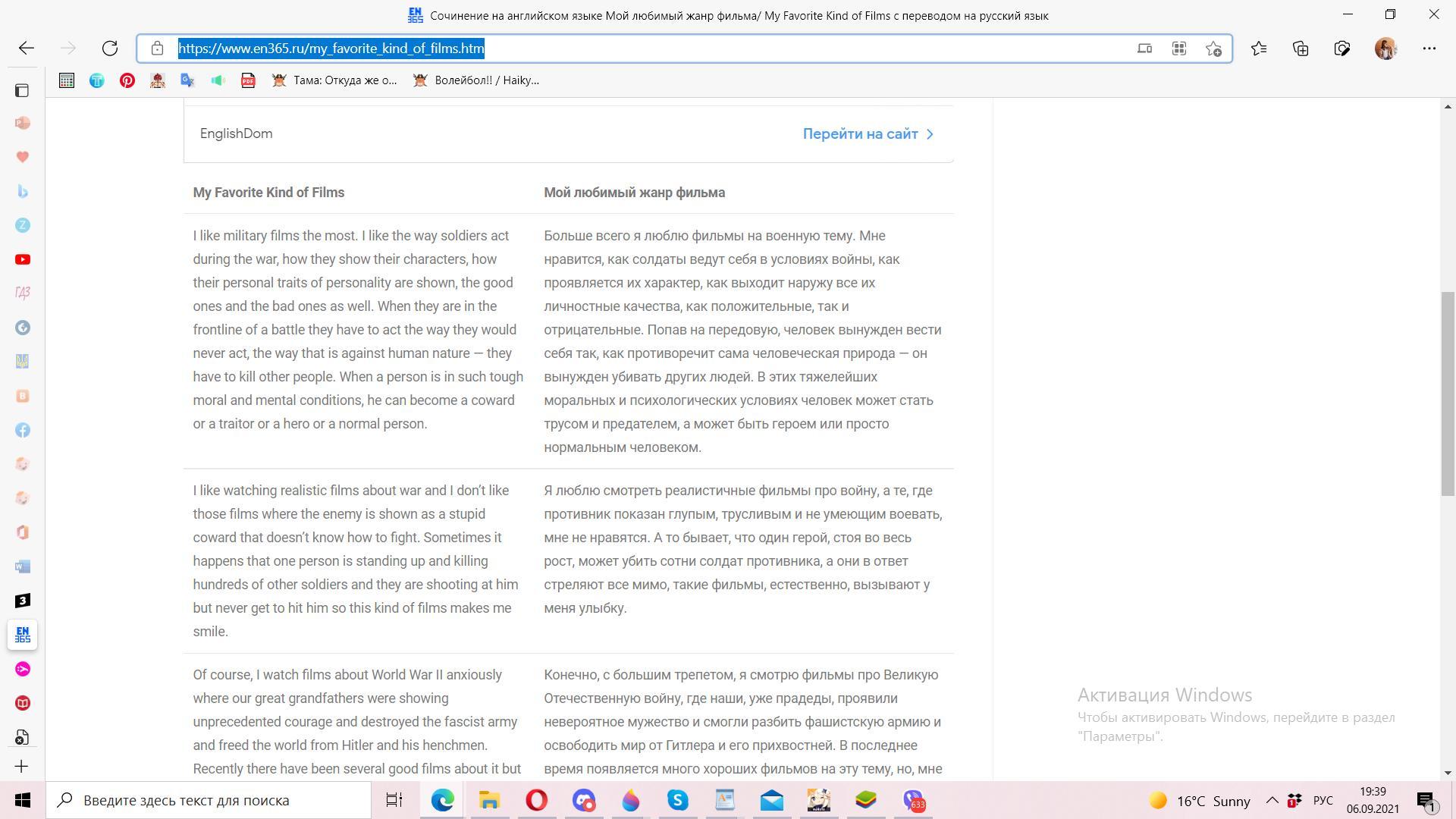The height and width of the screenshot is (819, 1456).
Task: Start a web capture screenshot
Action: point(1342,49)
